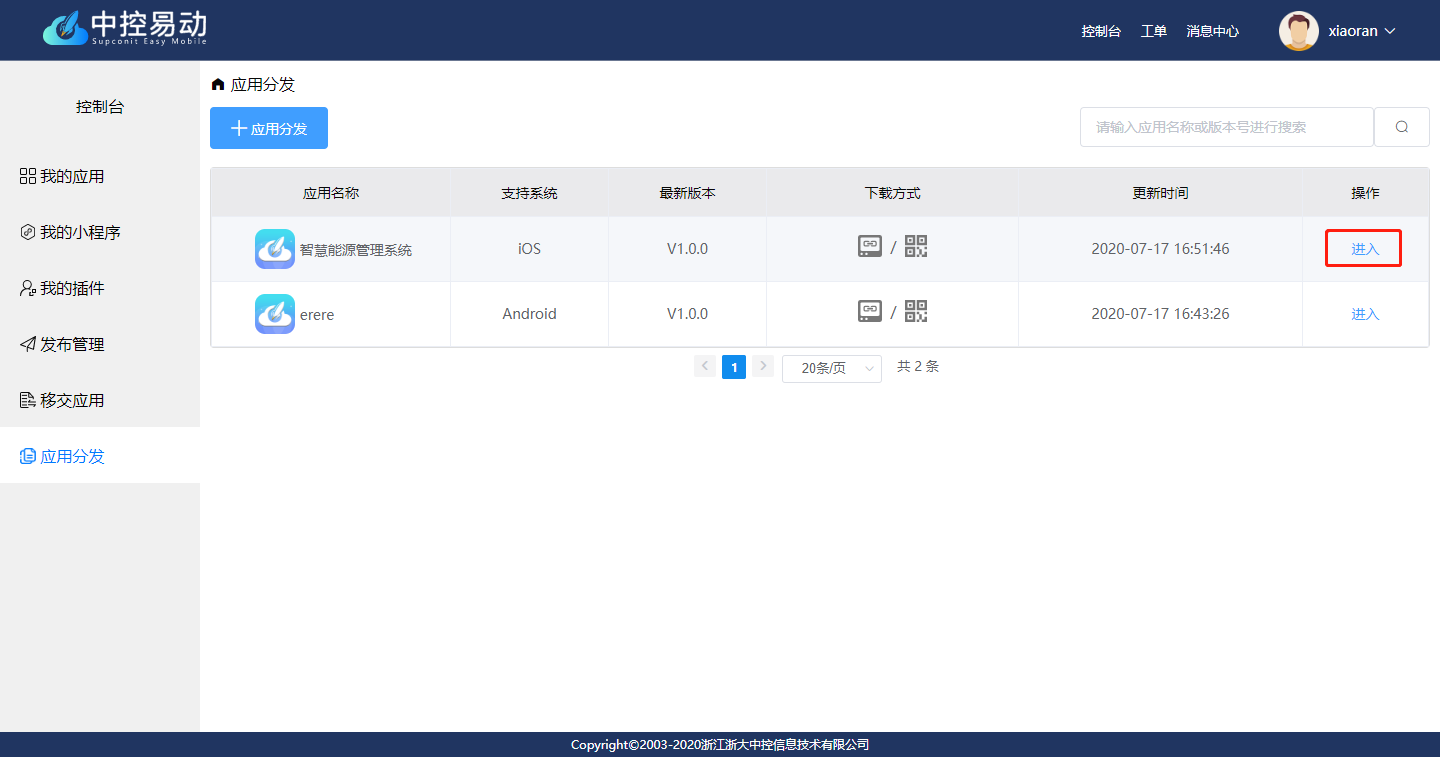
Task: Click the 我的插件 person icon
Action: [x=28, y=288]
